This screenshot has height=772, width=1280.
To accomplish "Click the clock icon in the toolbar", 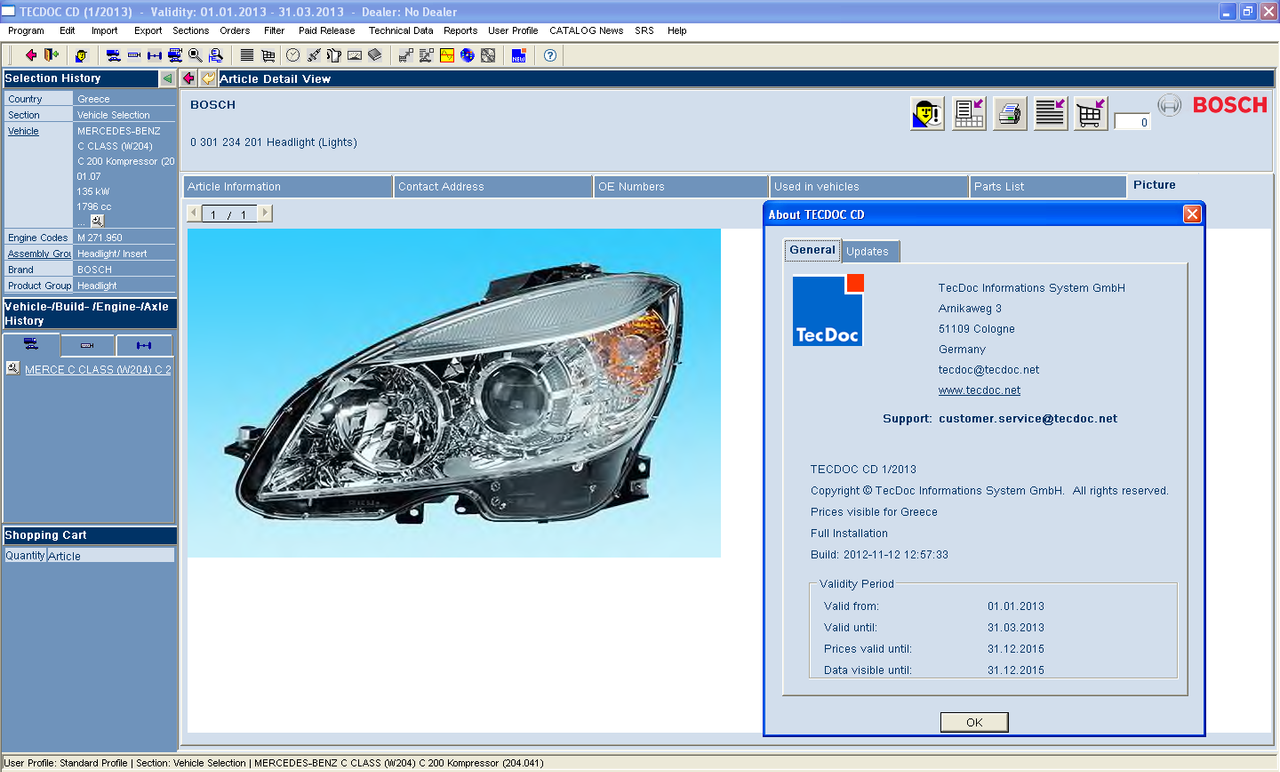I will [293, 55].
